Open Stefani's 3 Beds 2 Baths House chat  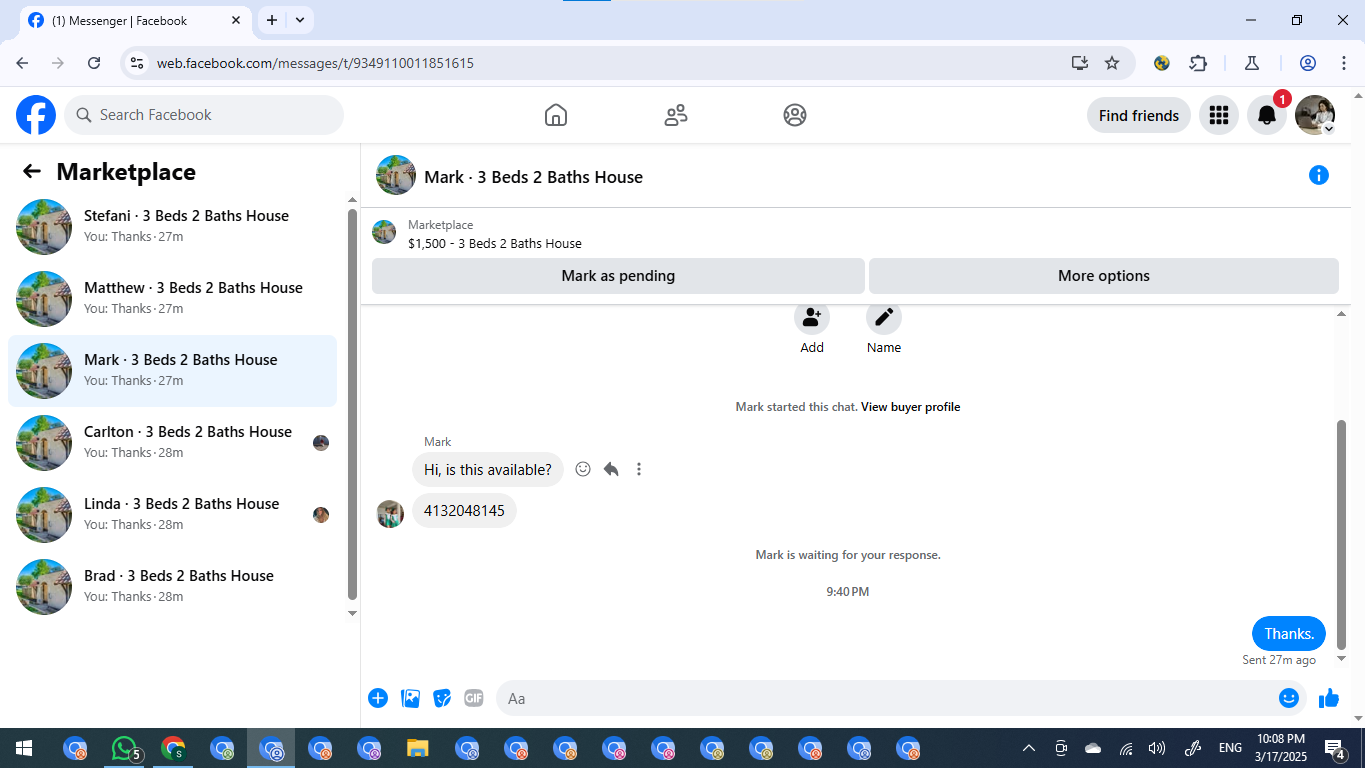[173, 227]
